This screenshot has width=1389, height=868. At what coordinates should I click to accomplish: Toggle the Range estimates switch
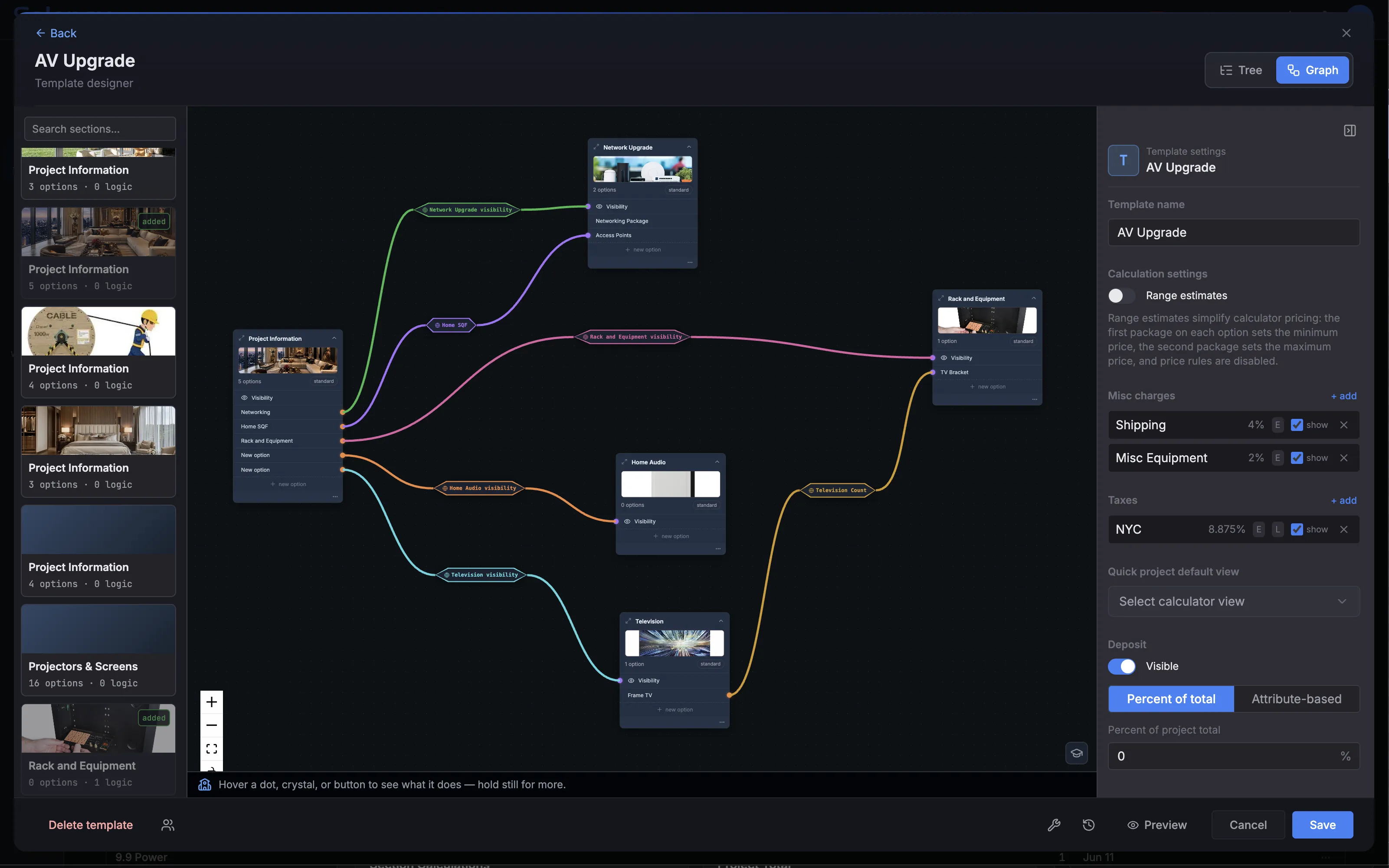[1121, 296]
